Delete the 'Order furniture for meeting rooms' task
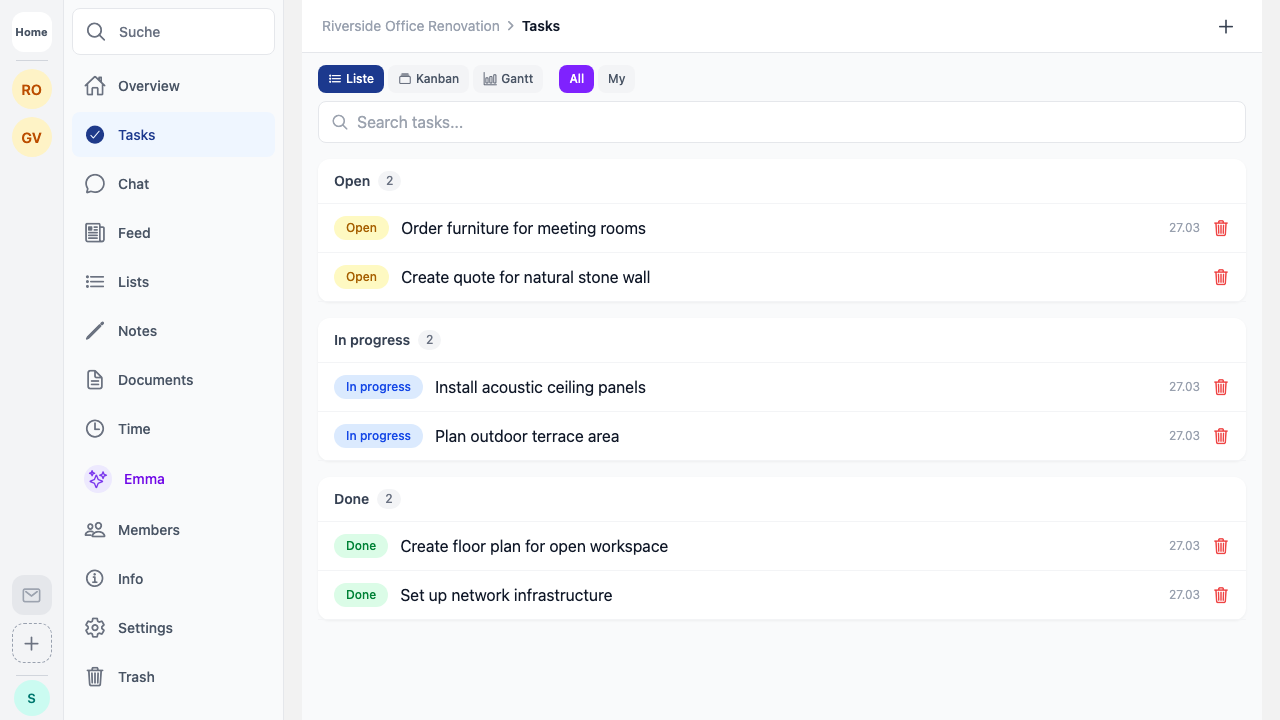This screenshot has width=1280, height=720. [1220, 228]
